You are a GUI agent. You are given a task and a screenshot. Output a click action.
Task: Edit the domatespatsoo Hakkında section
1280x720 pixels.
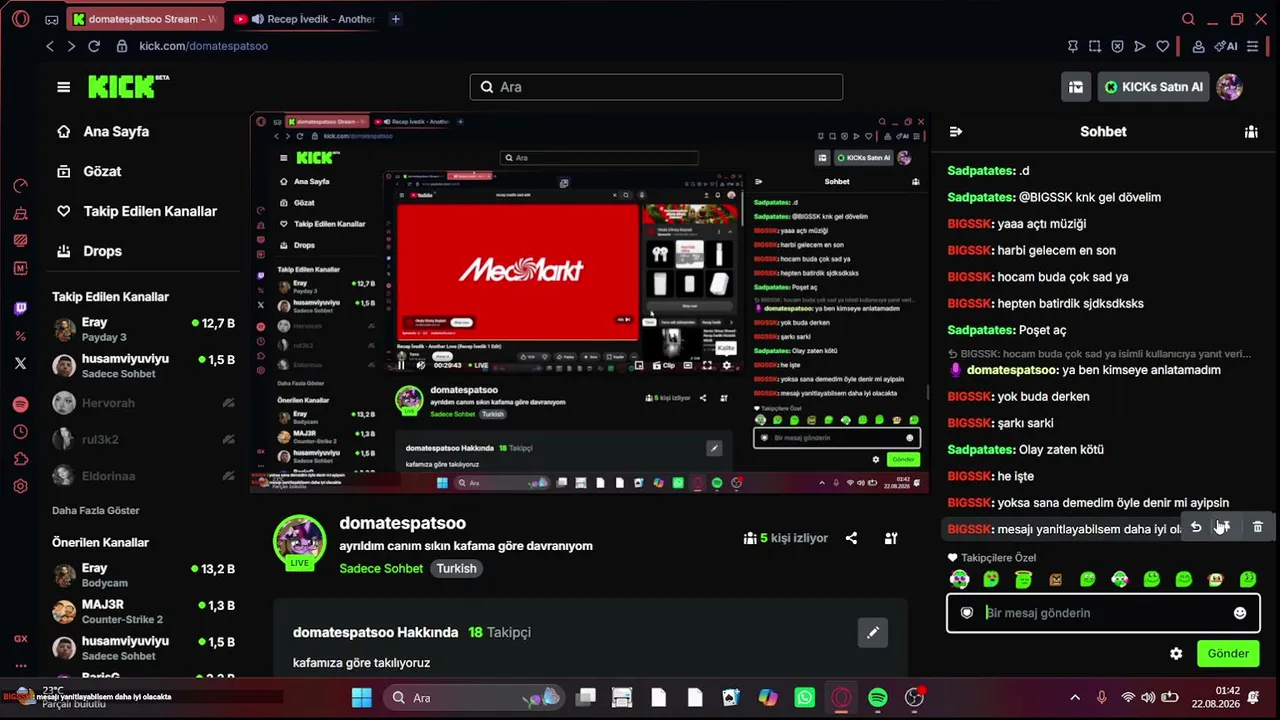pos(873,632)
